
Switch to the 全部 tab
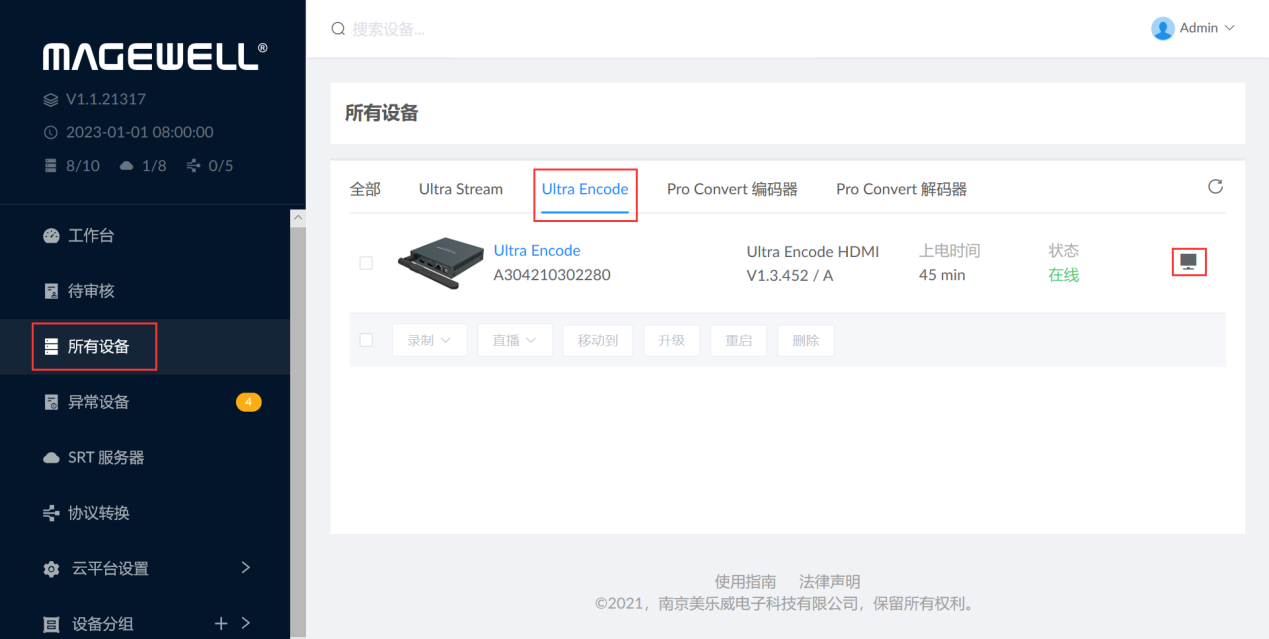365,189
